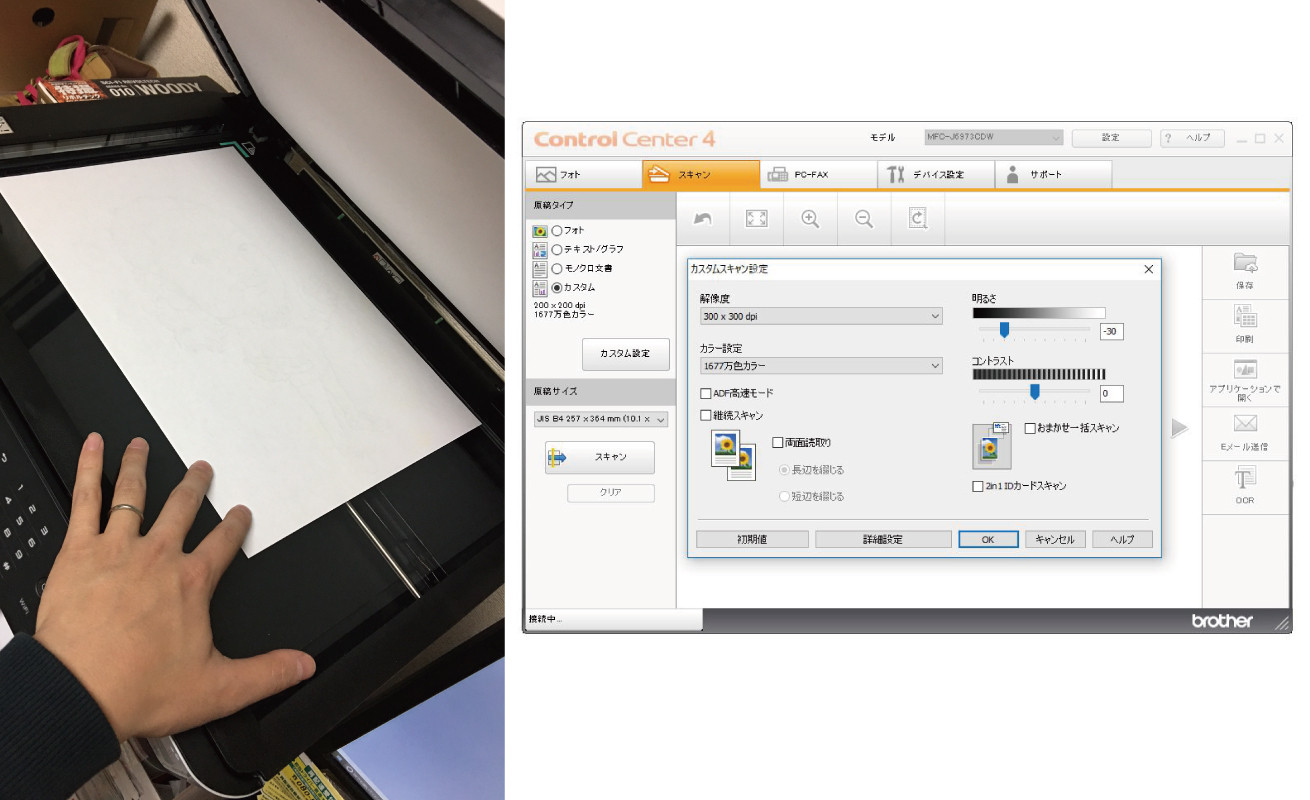Click the duplex sunflower pages thumbnail
The image size is (1310, 800).
click(733, 455)
